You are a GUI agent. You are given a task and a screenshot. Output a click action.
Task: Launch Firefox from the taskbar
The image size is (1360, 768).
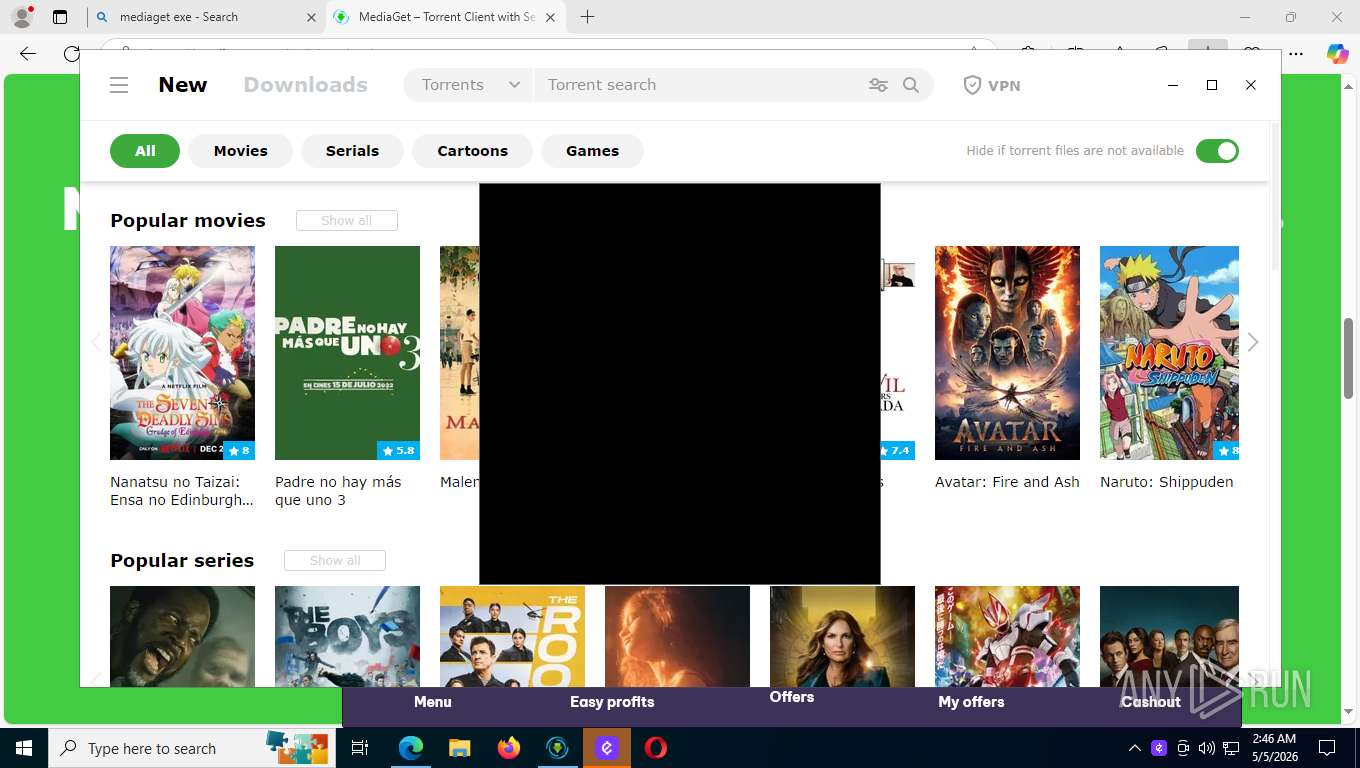(x=509, y=748)
